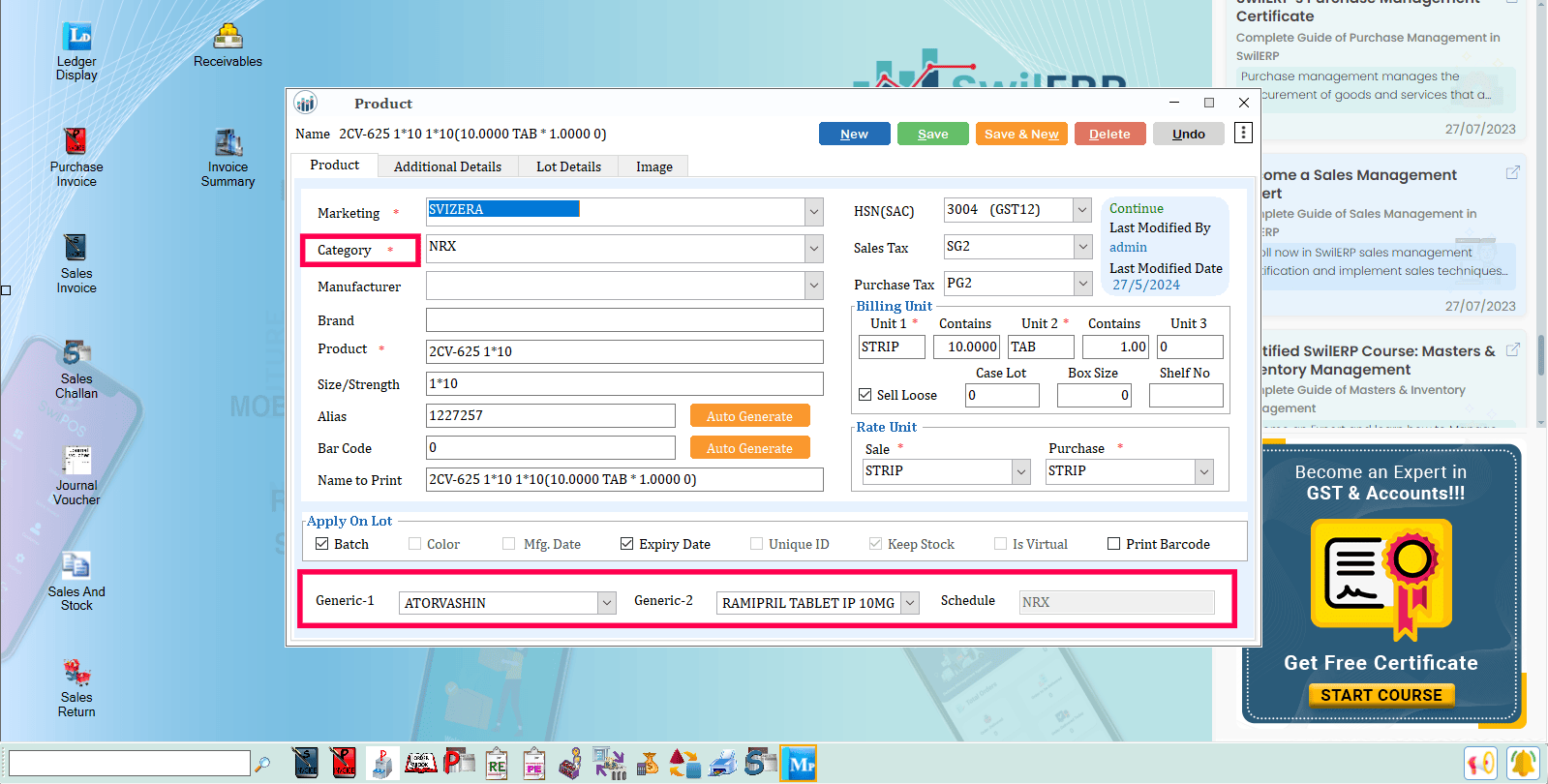
Task: Click the announcement megaphone icon at bottom right
Action: pos(1481,763)
